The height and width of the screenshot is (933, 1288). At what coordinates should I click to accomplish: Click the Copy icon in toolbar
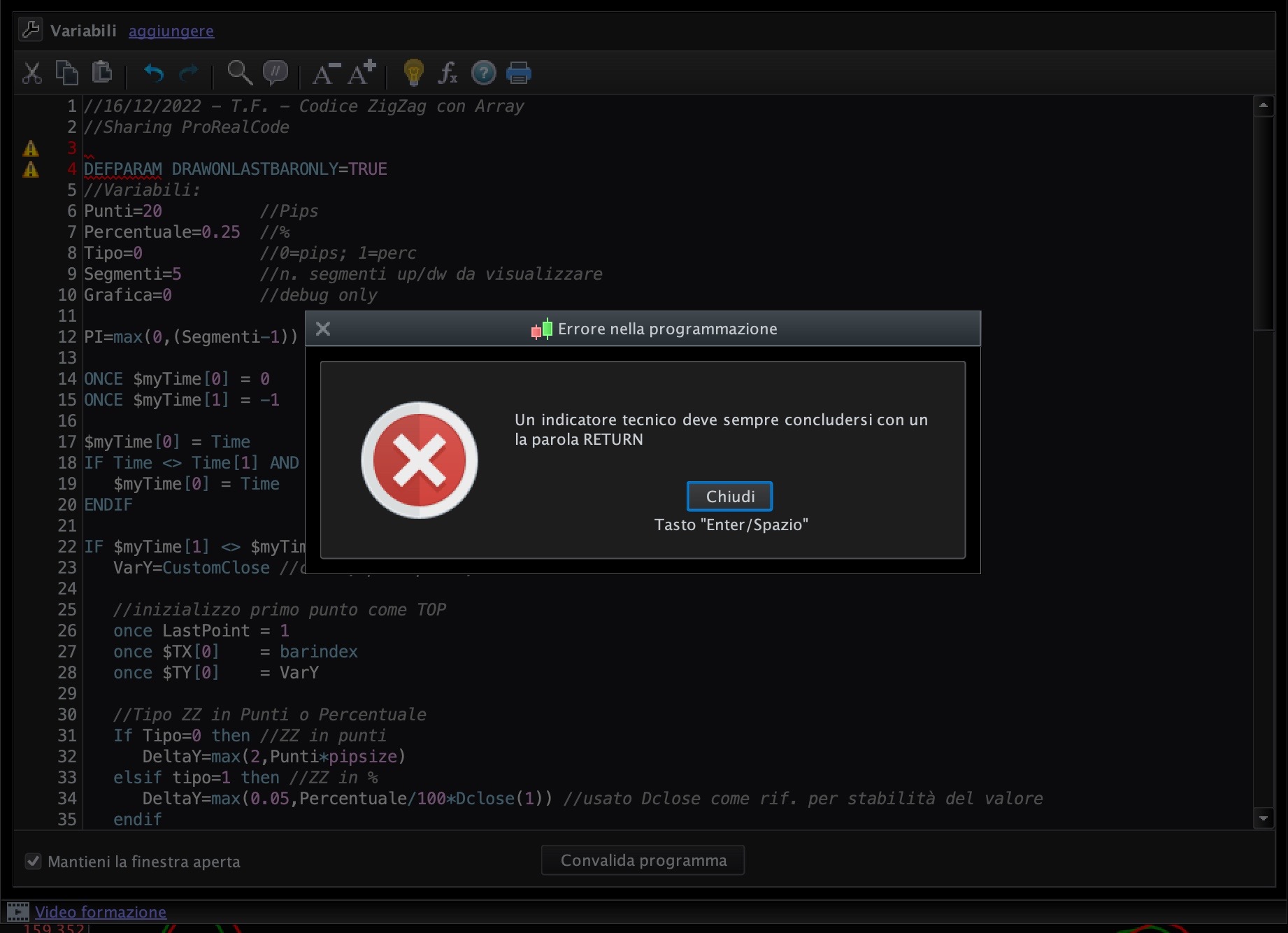point(67,73)
